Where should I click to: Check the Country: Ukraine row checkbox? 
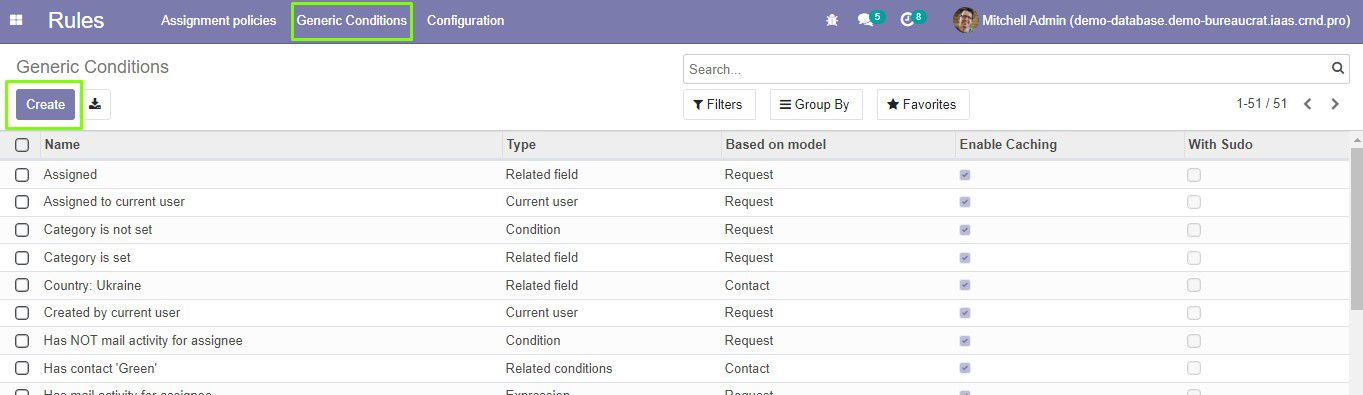click(x=22, y=285)
